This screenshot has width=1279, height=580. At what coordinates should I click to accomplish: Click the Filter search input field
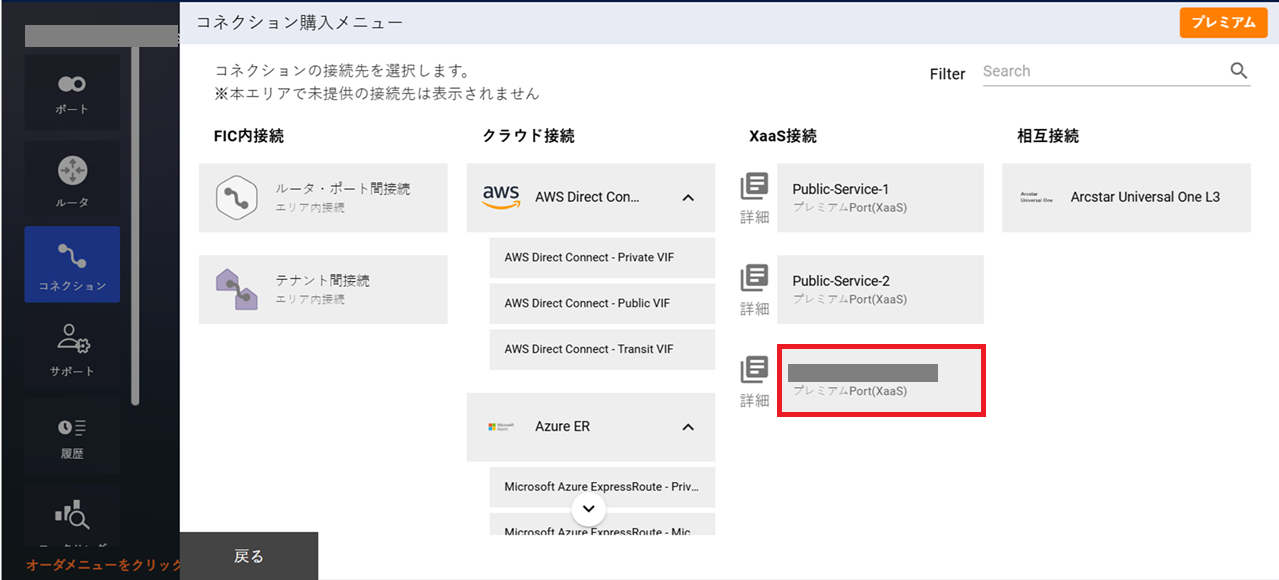1100,71
